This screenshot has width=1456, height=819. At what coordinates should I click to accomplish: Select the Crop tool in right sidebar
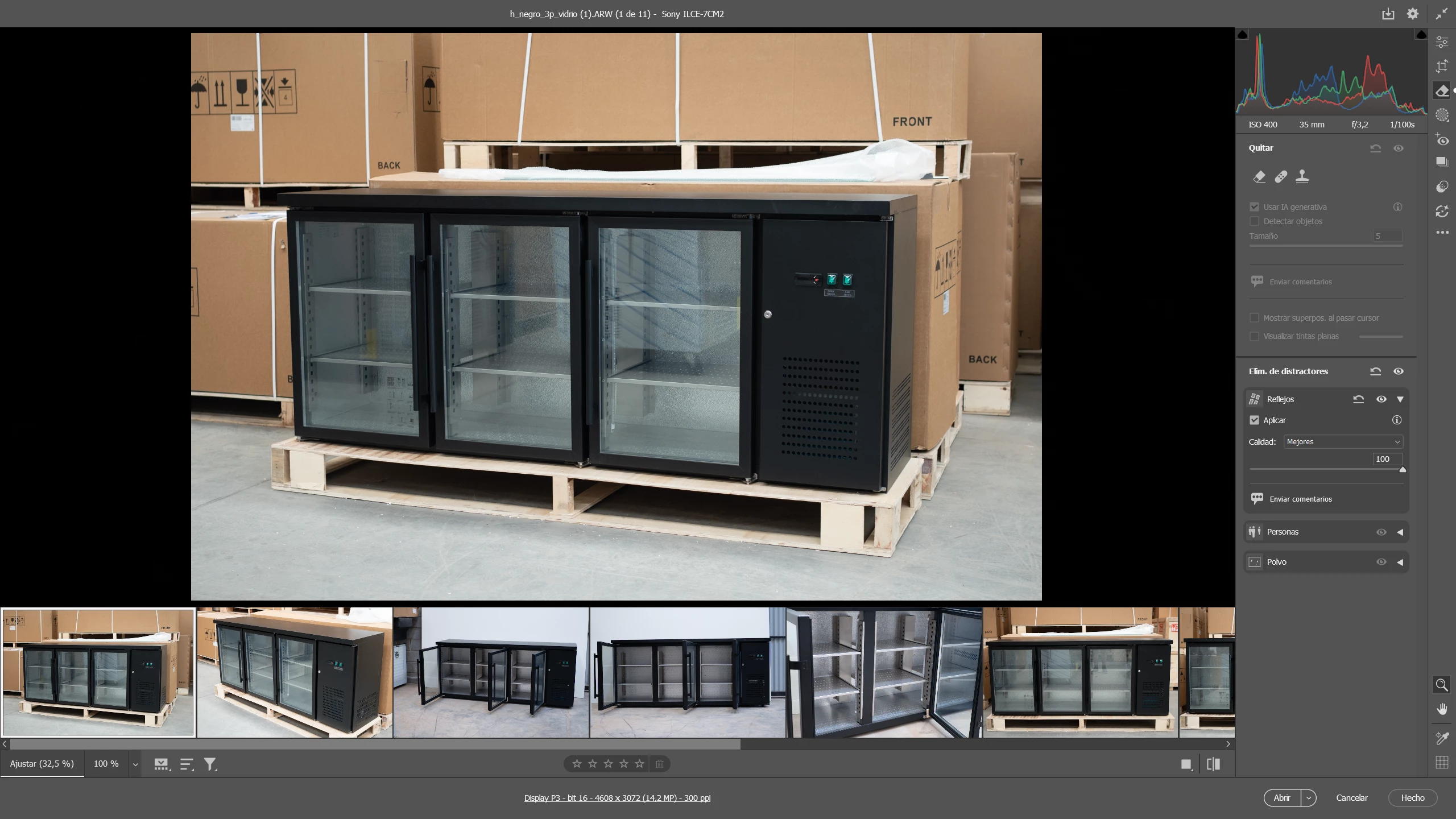click(1442, 67)
